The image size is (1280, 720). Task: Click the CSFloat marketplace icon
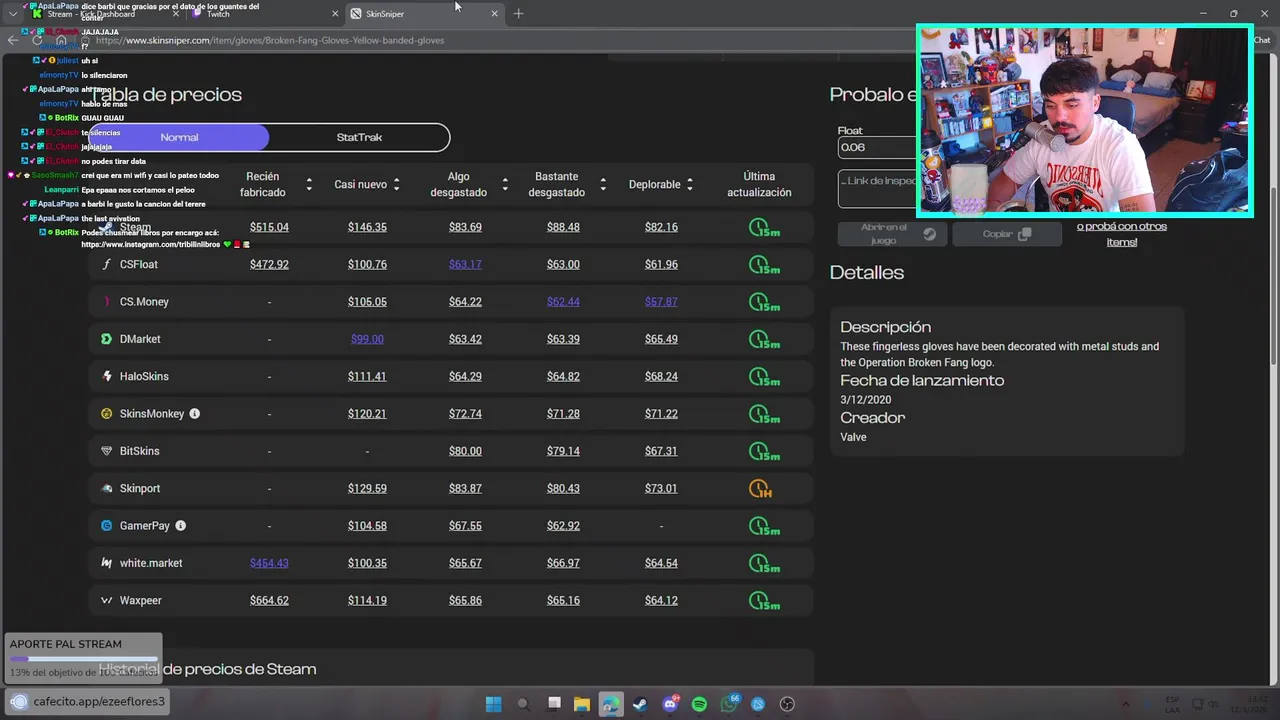[x=107, y=264]
